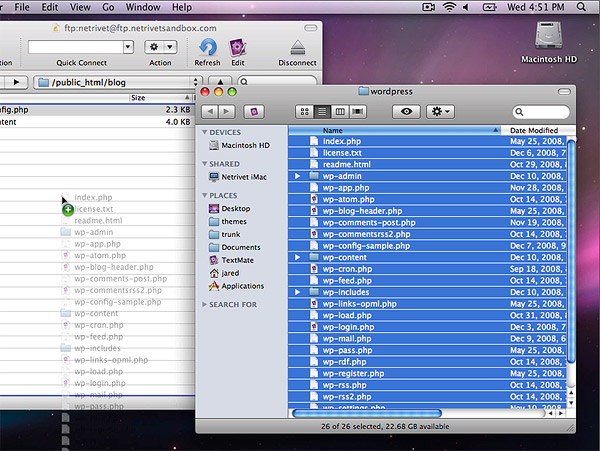Open Spotlight search in menu bar
Image resolution: width=600 pixels, height=451 pixels.
point(581,7)
